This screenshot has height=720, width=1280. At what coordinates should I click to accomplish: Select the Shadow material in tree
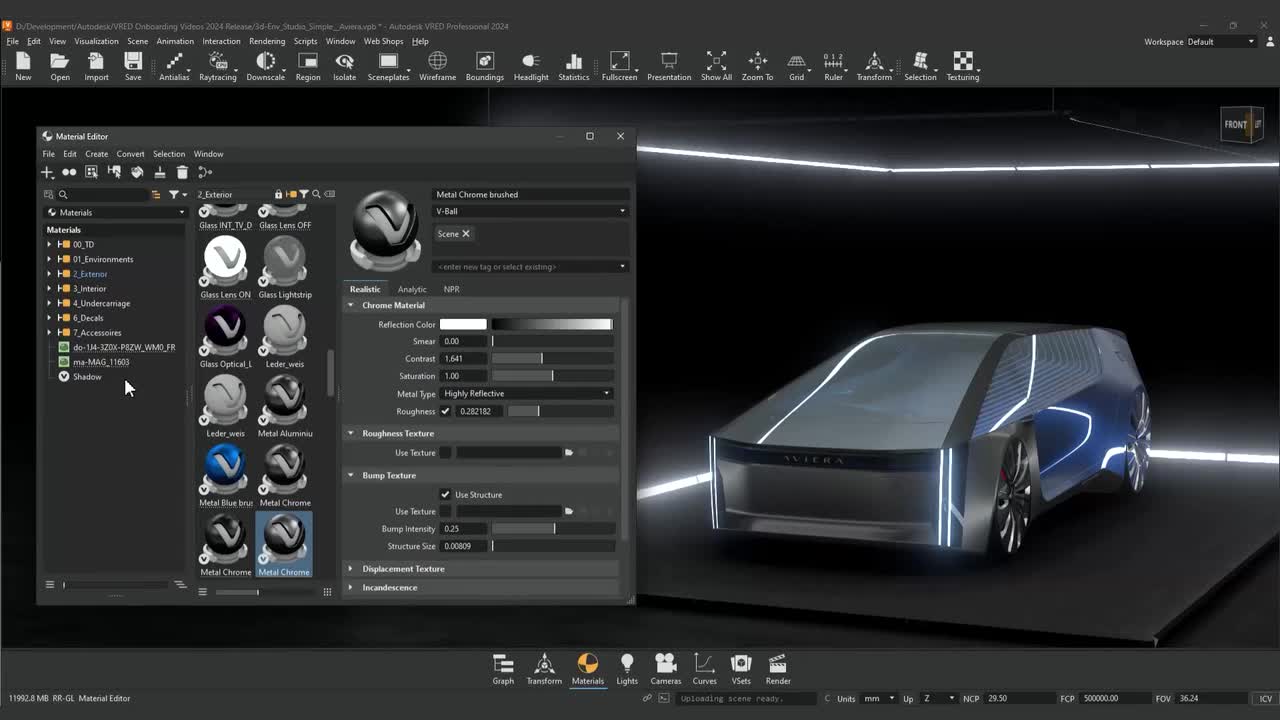[87, 377]
